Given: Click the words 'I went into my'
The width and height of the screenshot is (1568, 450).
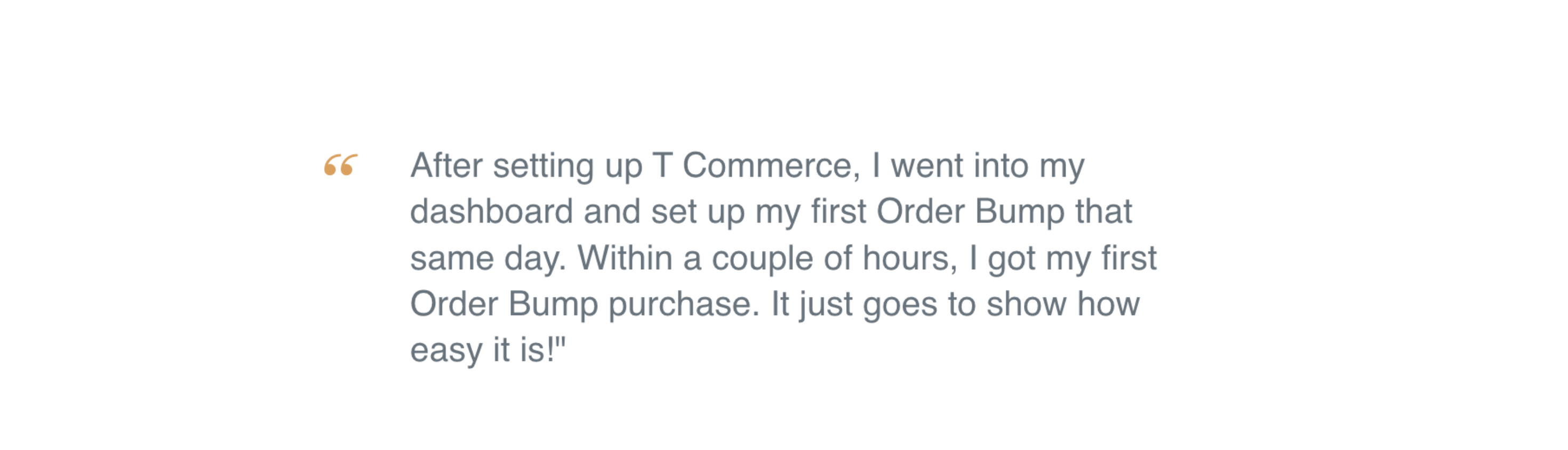Looking at the screenshot, I should click(x=978, y=165).
